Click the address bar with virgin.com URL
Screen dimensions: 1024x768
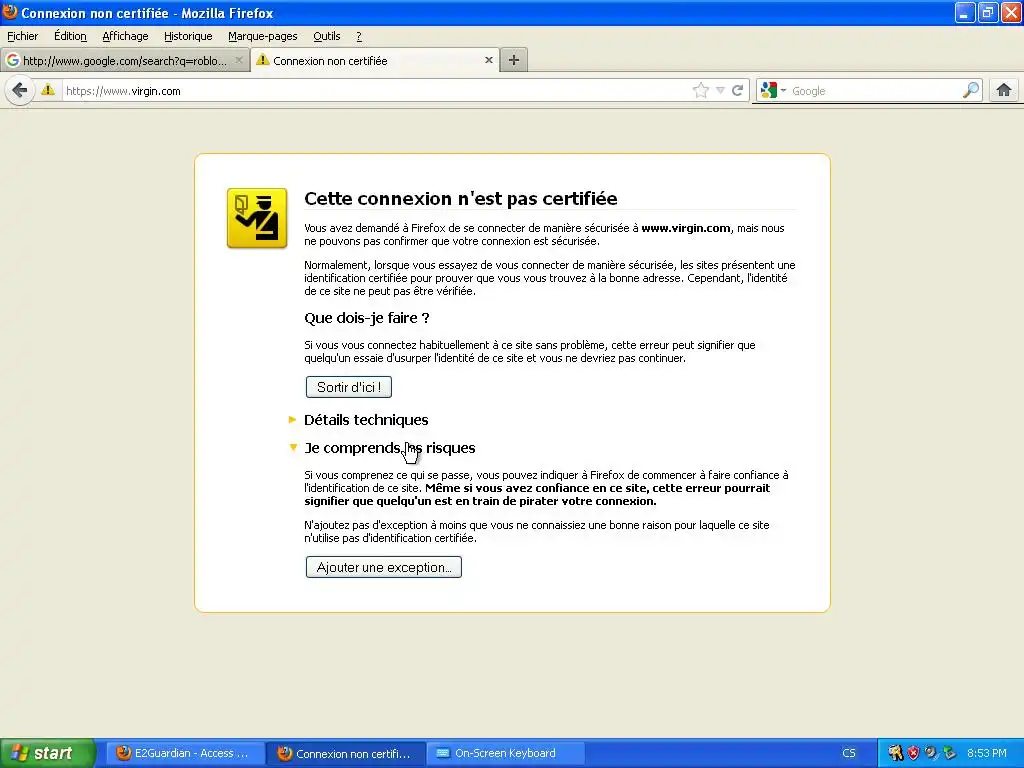pos(376,91)
